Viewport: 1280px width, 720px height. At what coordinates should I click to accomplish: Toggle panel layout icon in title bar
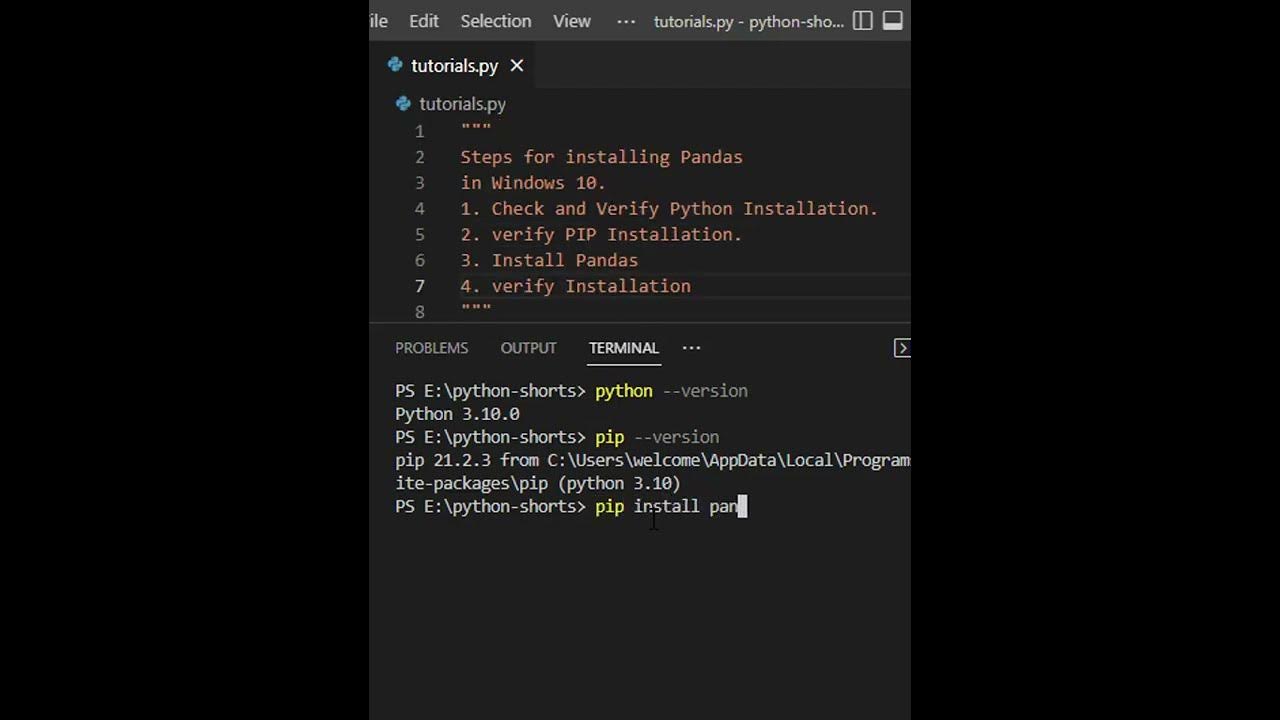click(x=893, y=21)
